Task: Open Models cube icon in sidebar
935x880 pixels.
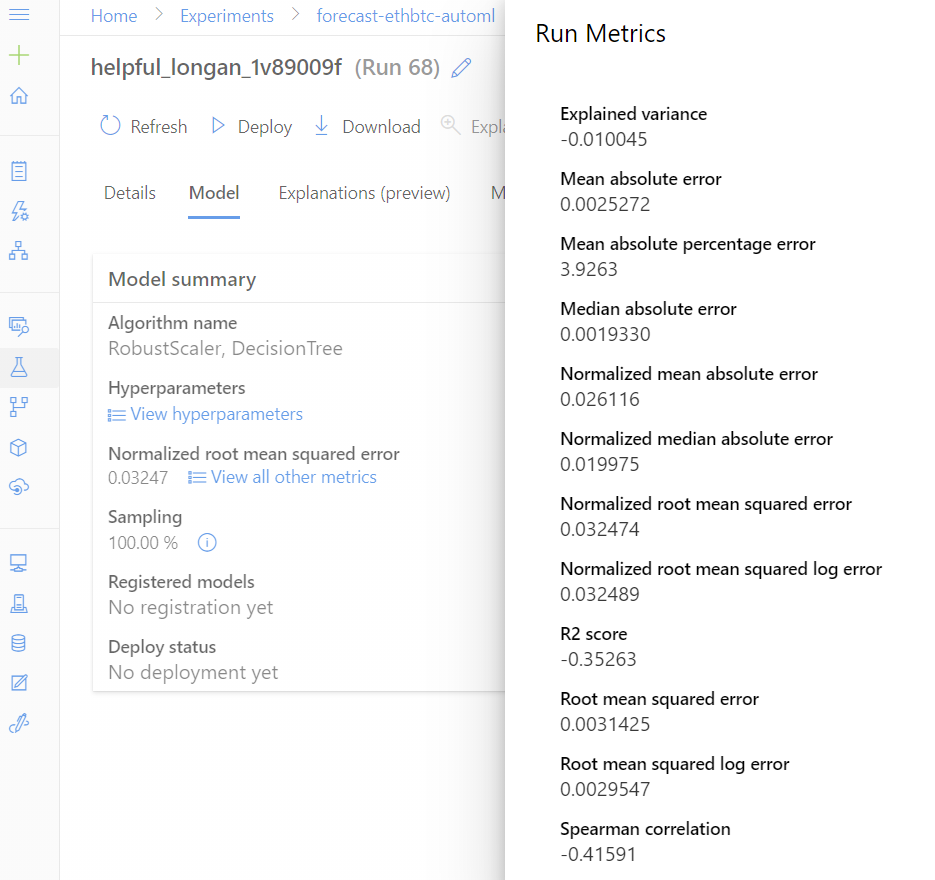Action: point(19,448)
